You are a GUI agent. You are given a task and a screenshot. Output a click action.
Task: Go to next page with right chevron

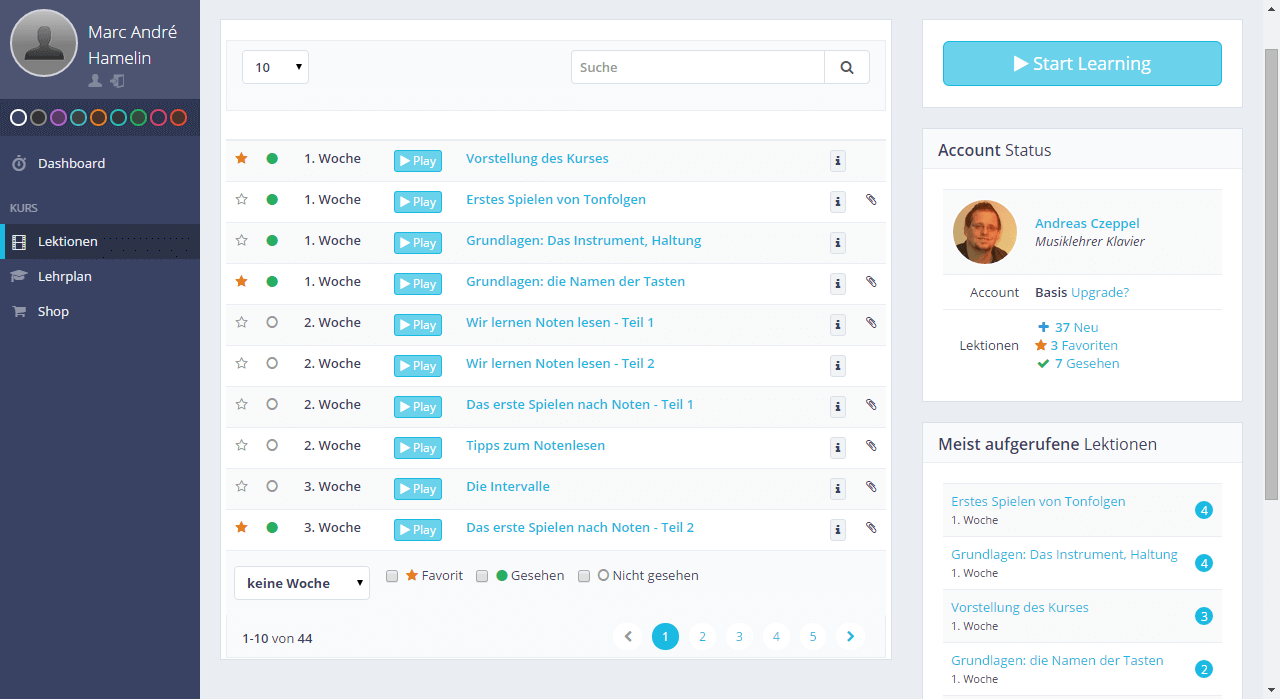pos(850,636)
